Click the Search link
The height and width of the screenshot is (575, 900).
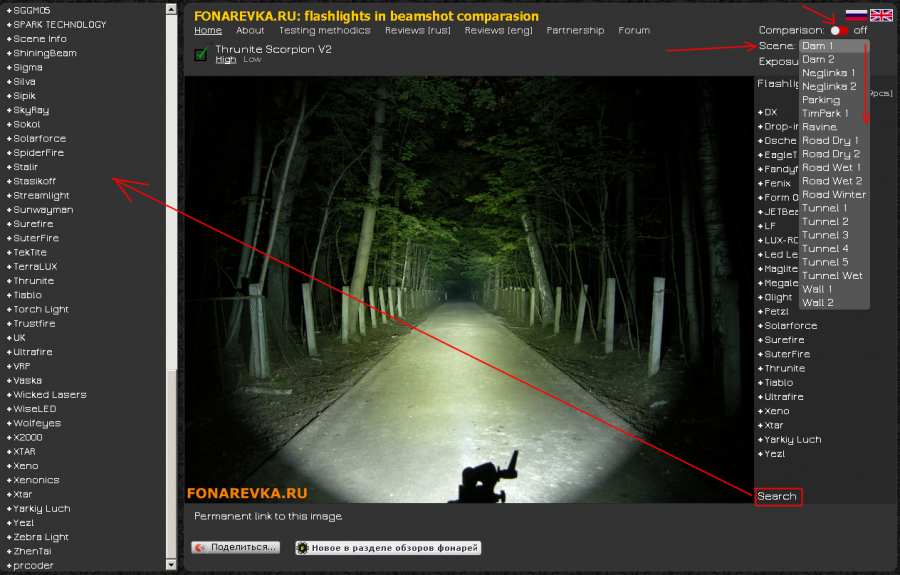point(777,496)
